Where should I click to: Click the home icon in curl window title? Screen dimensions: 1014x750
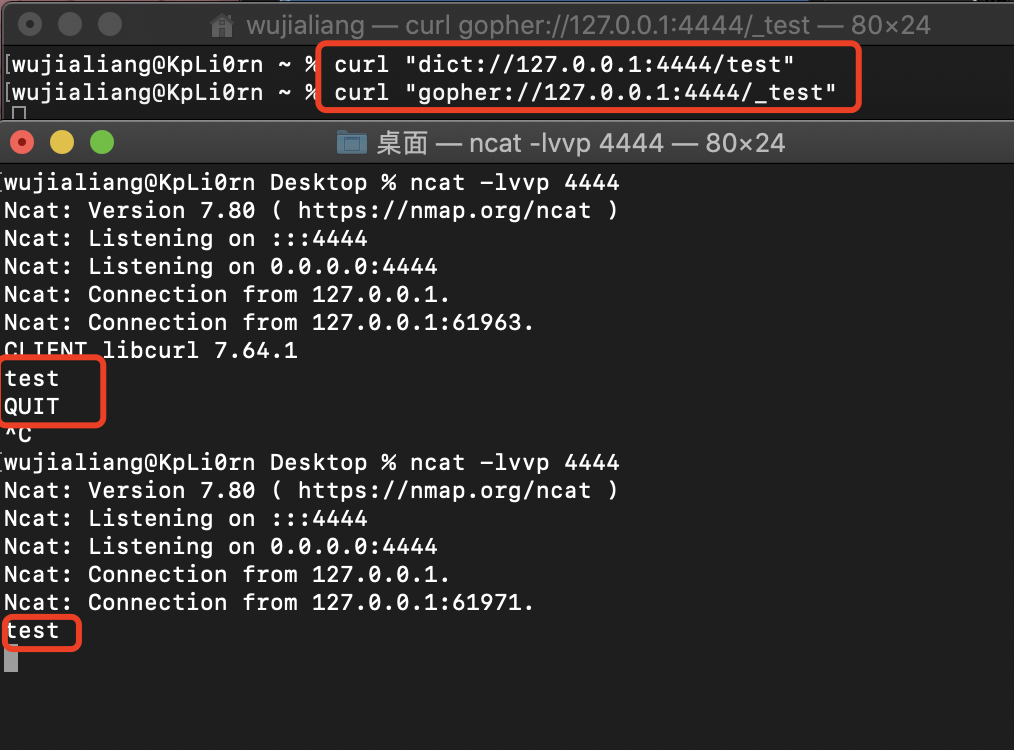[x=224, y=24]
